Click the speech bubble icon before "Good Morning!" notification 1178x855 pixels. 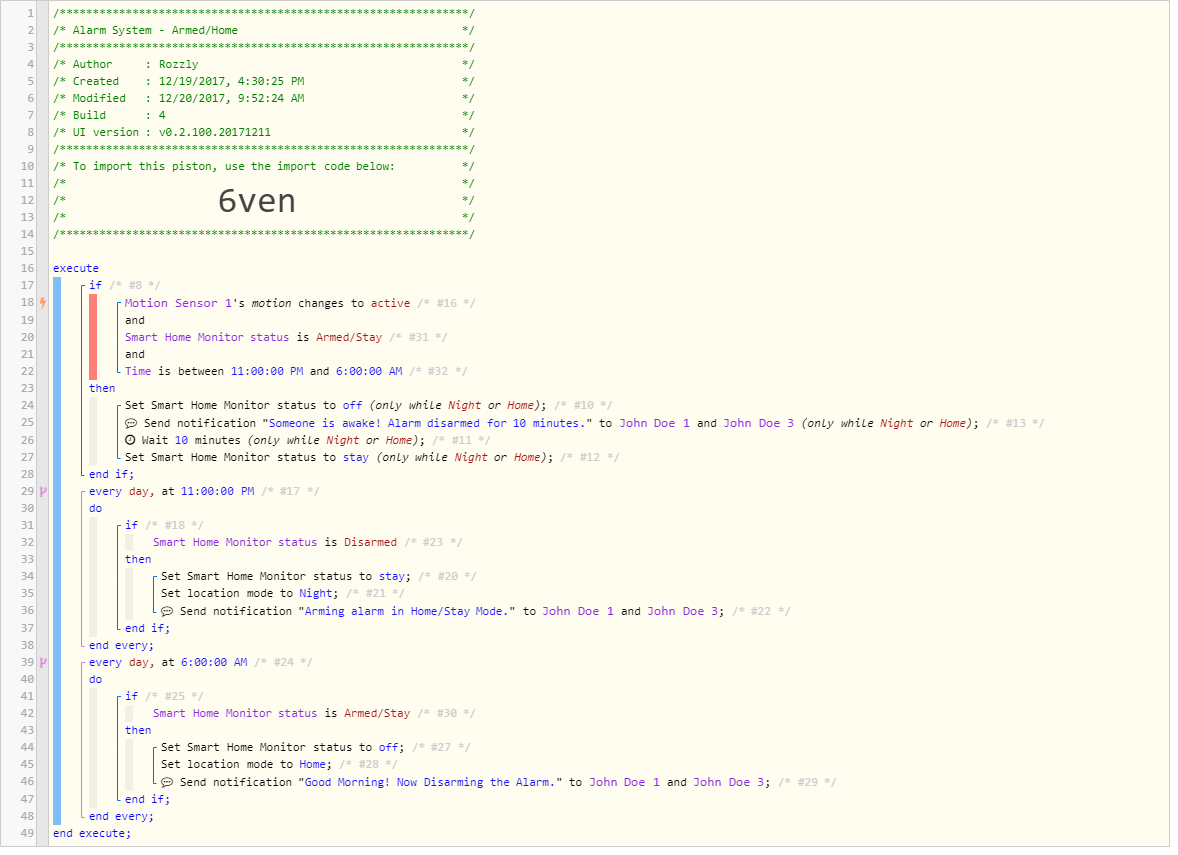pos(167,783)
